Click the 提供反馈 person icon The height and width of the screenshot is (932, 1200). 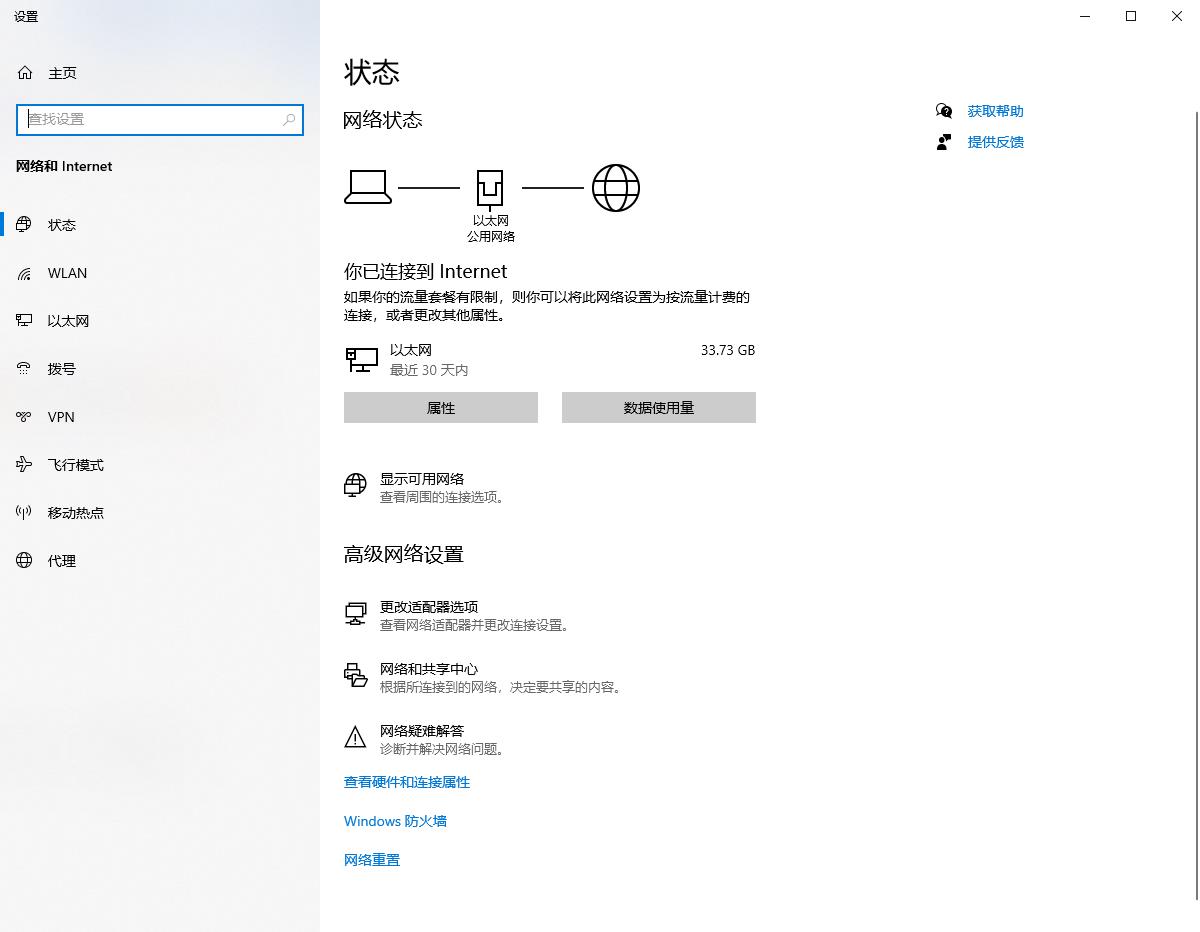(x=944, y=142)
